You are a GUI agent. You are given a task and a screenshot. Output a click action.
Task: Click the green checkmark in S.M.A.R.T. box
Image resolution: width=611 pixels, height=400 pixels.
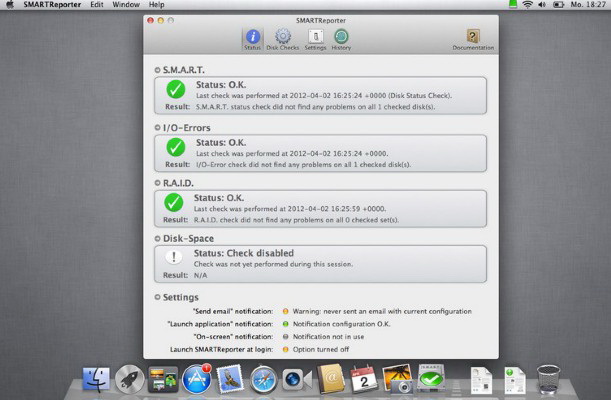pyautogui.click(x=176, y=90)
